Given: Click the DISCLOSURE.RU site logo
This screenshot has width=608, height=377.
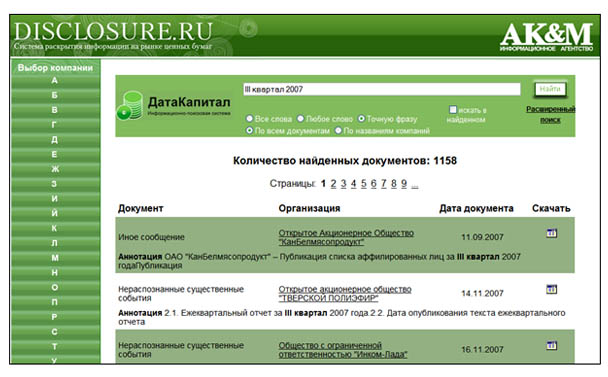Looking at the screenshot, I should (x=113, y=32).
